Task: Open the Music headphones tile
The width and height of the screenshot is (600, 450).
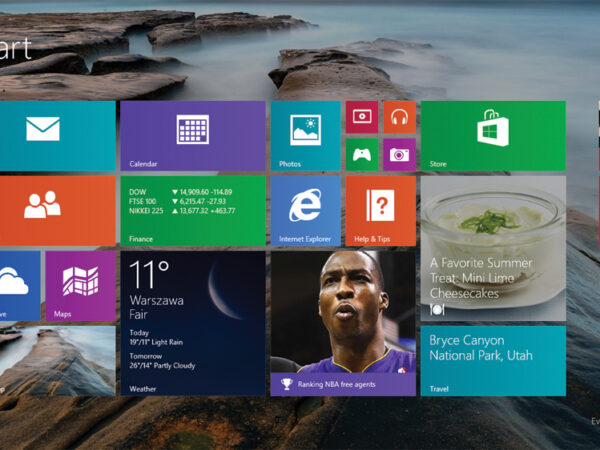Action: pyautogui.click(x=399, y=117)
